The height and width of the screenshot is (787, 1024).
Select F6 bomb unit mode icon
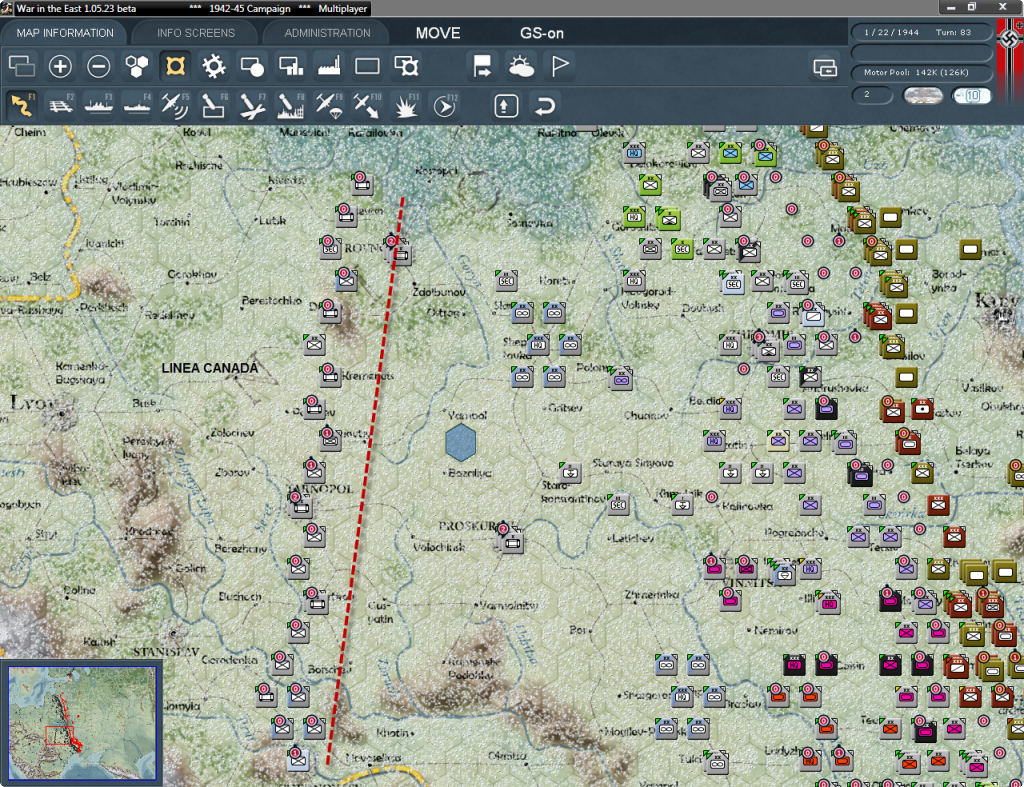click(214, 105)
